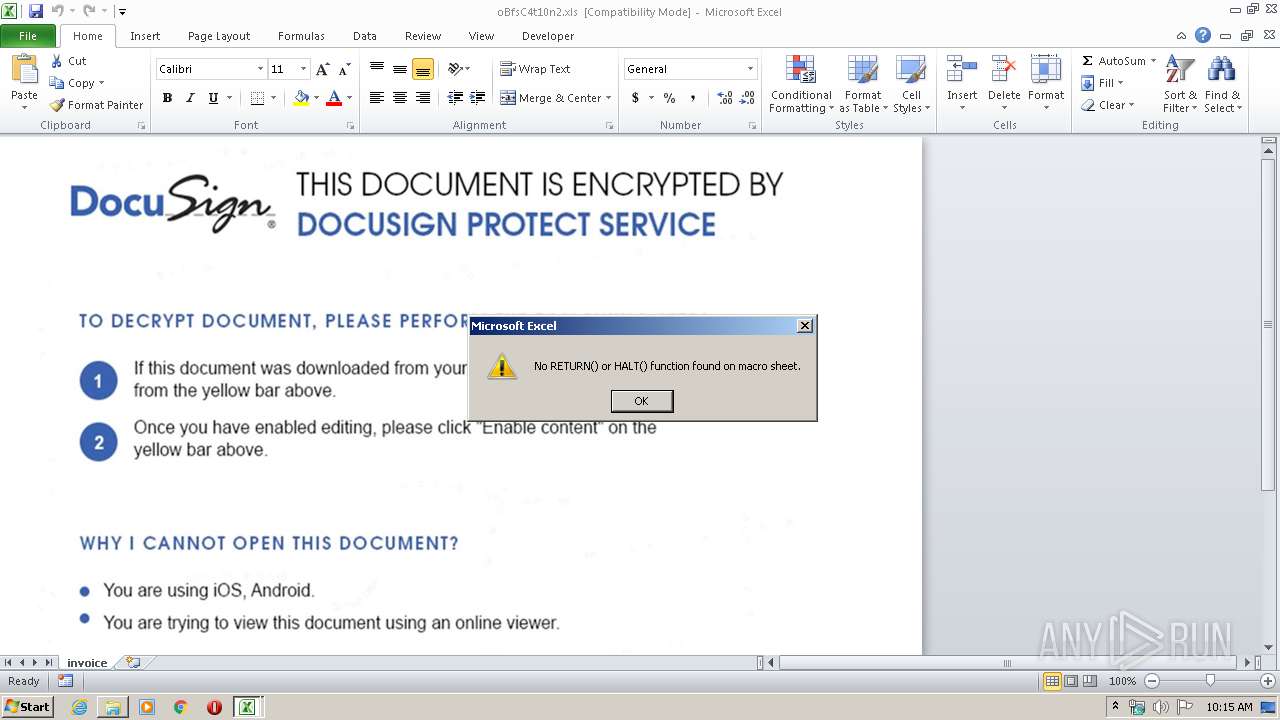Click the Copy icon
Image resolution: width=1280 pixels, height=720 pixels.
click(57, 83)
